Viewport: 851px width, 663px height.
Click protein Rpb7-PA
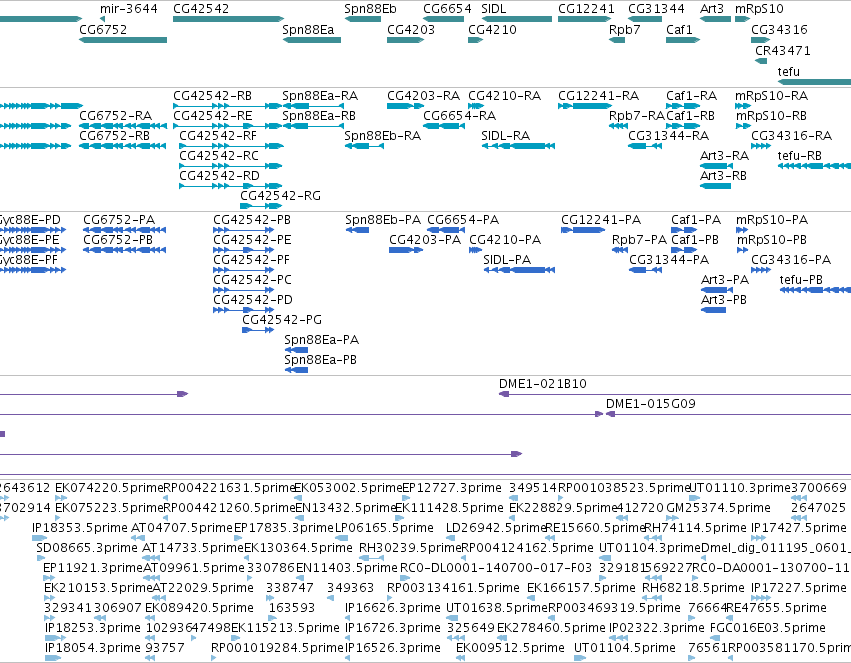coord(620,250)
